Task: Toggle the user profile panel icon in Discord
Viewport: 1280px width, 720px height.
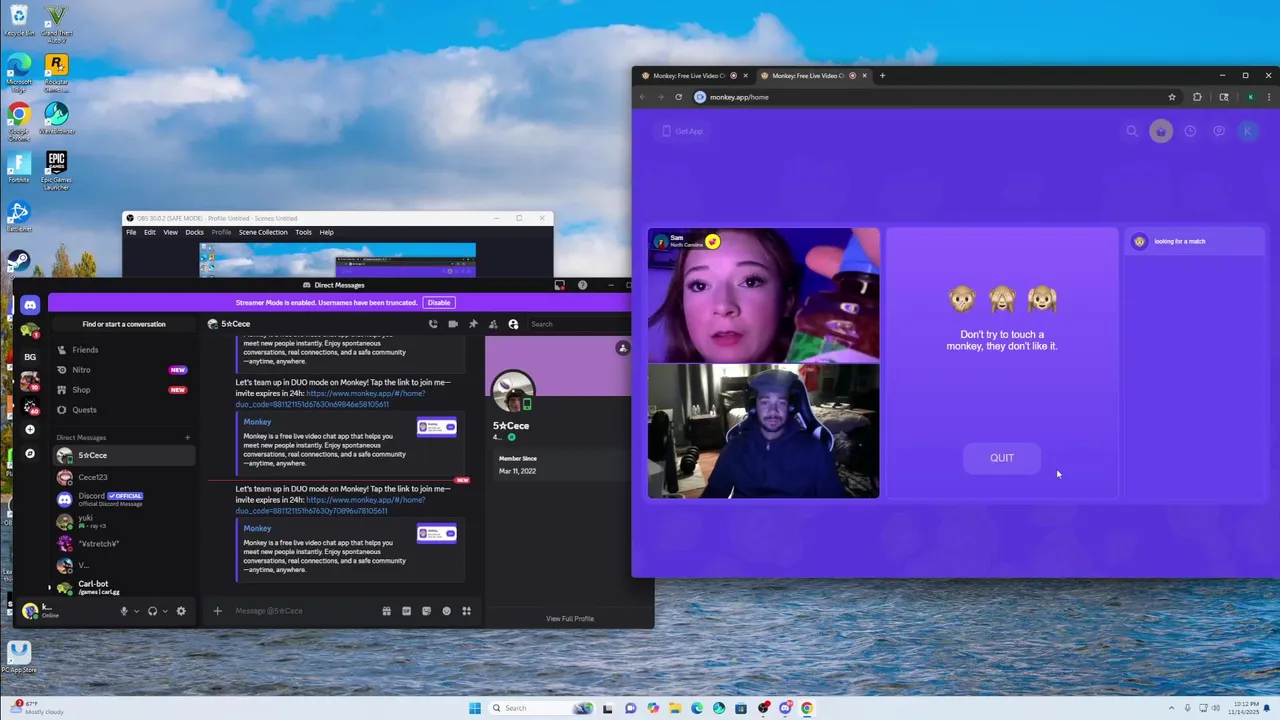Action: [x=513, y=324]
